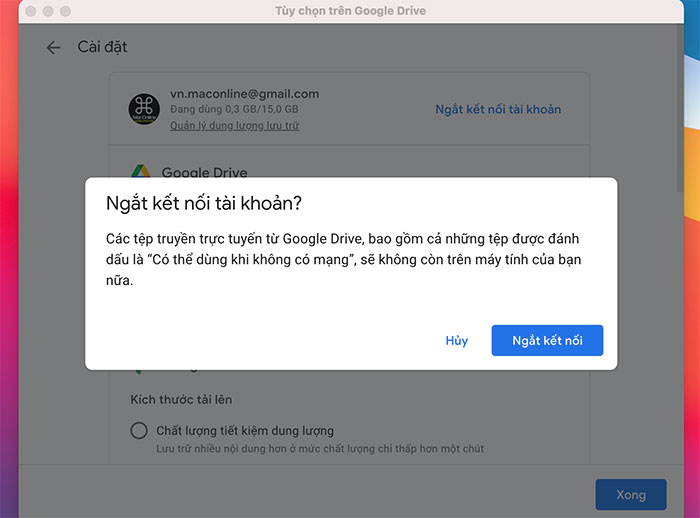Screen dimensions: 700x518
Task: Cancel the dialog with "Hủy"
Action: point(457,340)
